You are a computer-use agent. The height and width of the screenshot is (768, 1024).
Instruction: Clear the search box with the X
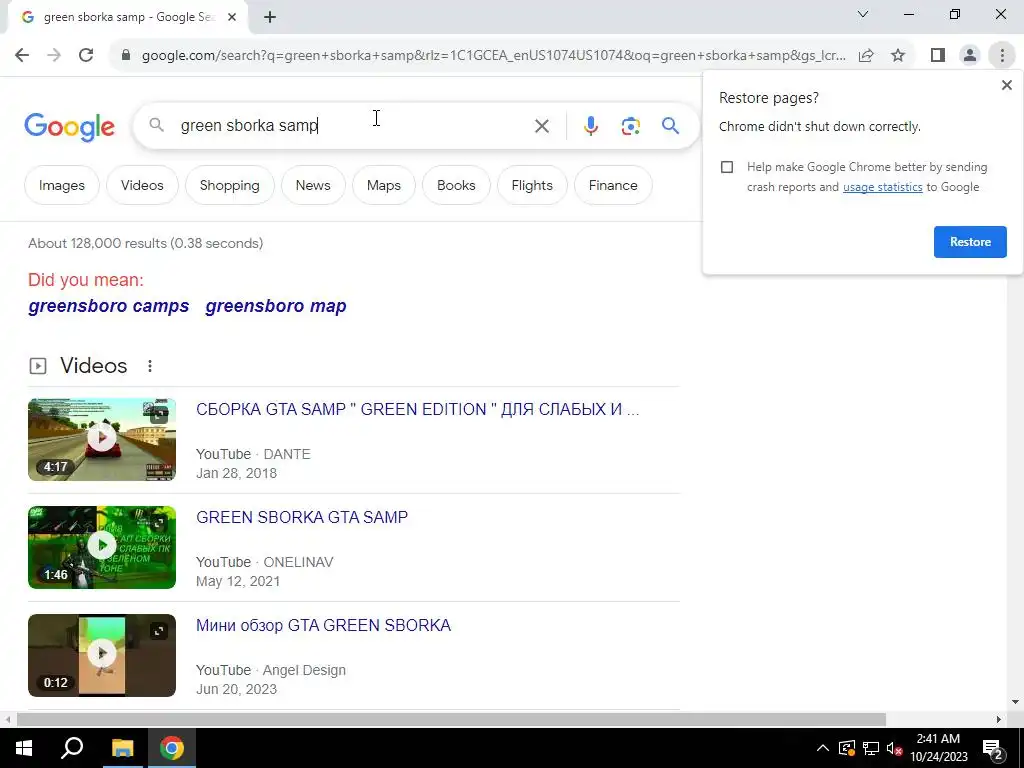pyautogui.click(x=542, y=125)
